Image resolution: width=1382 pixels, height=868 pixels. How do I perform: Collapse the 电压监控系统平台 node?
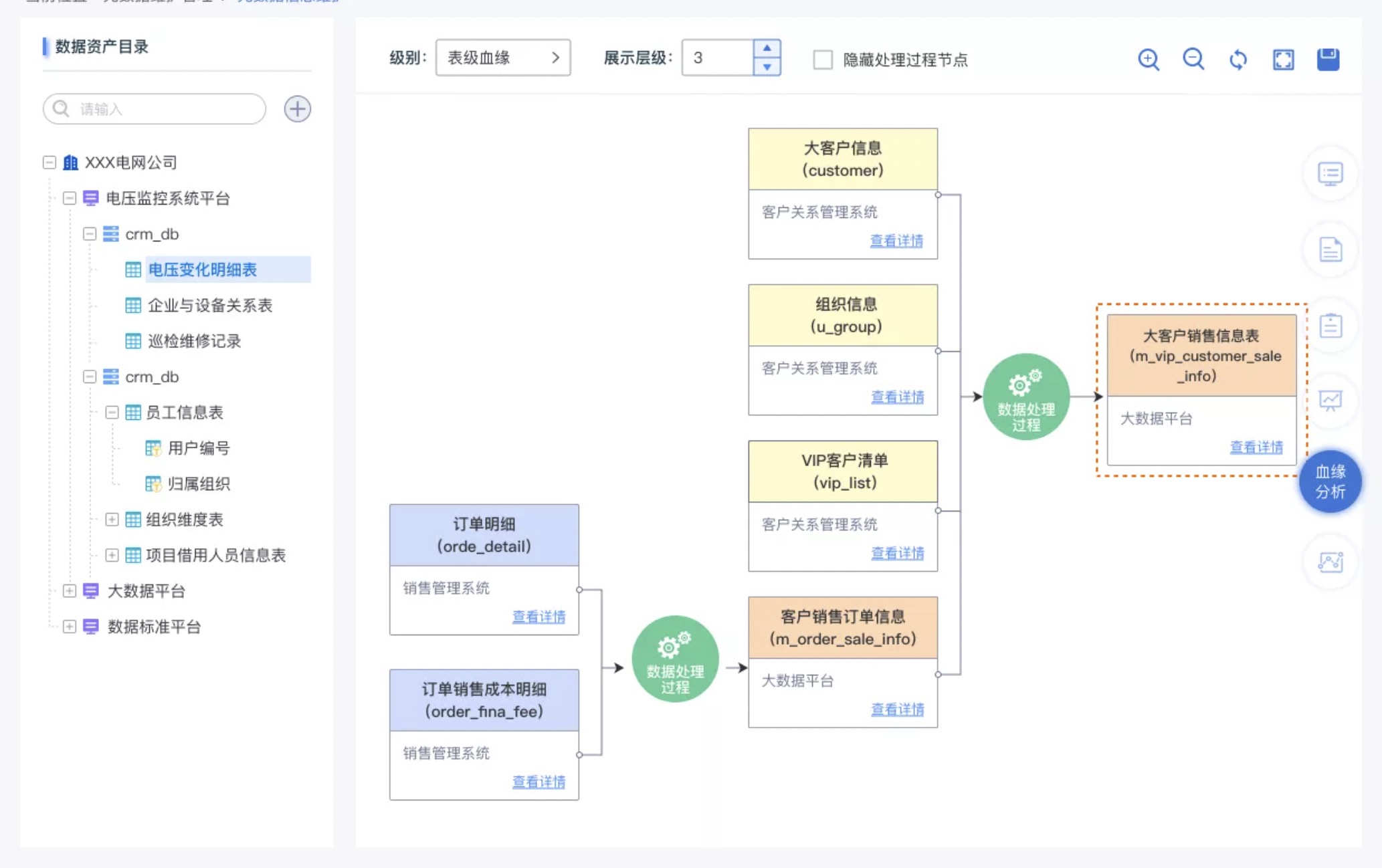point(69,198)
